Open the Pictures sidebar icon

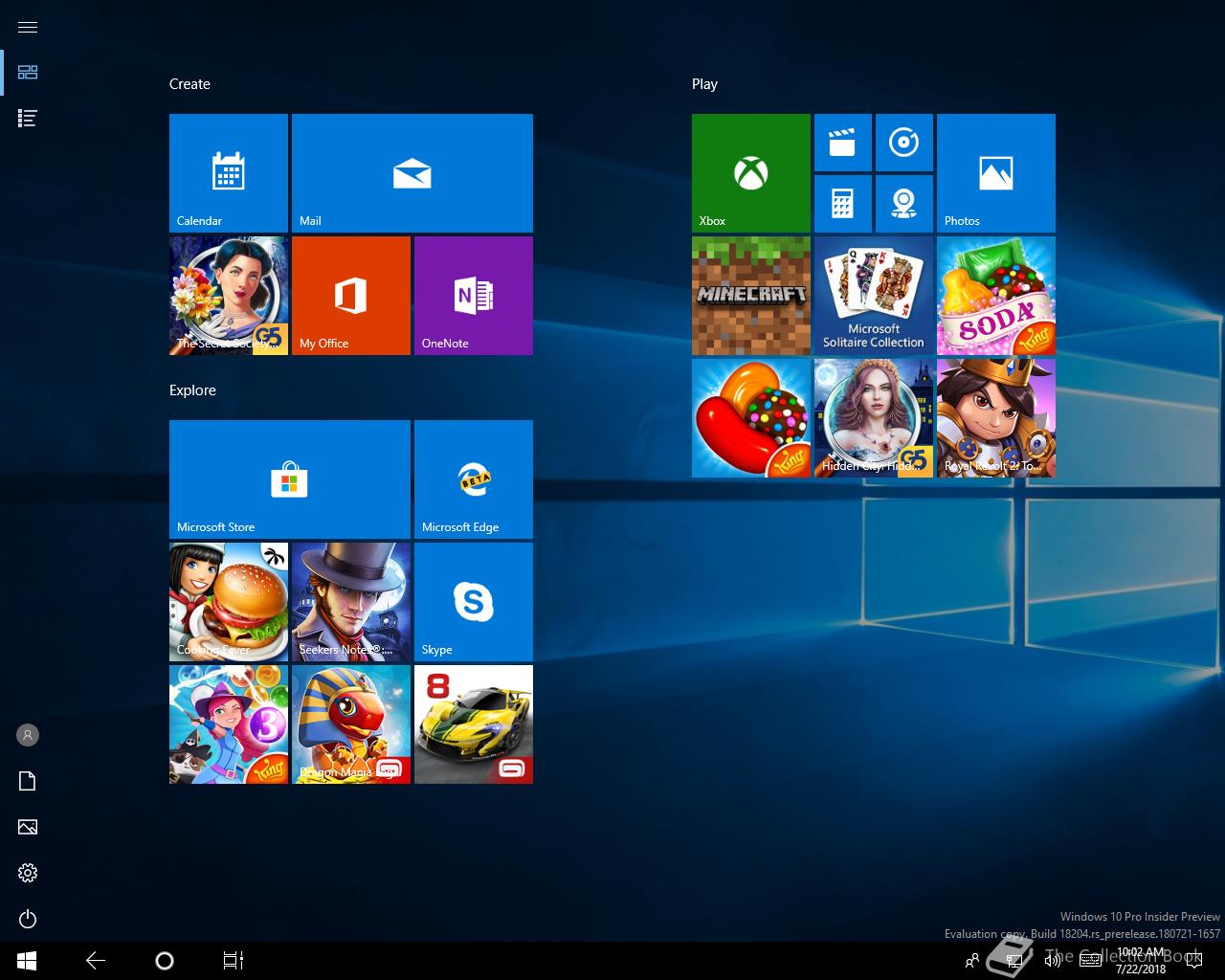click(28, 827)
